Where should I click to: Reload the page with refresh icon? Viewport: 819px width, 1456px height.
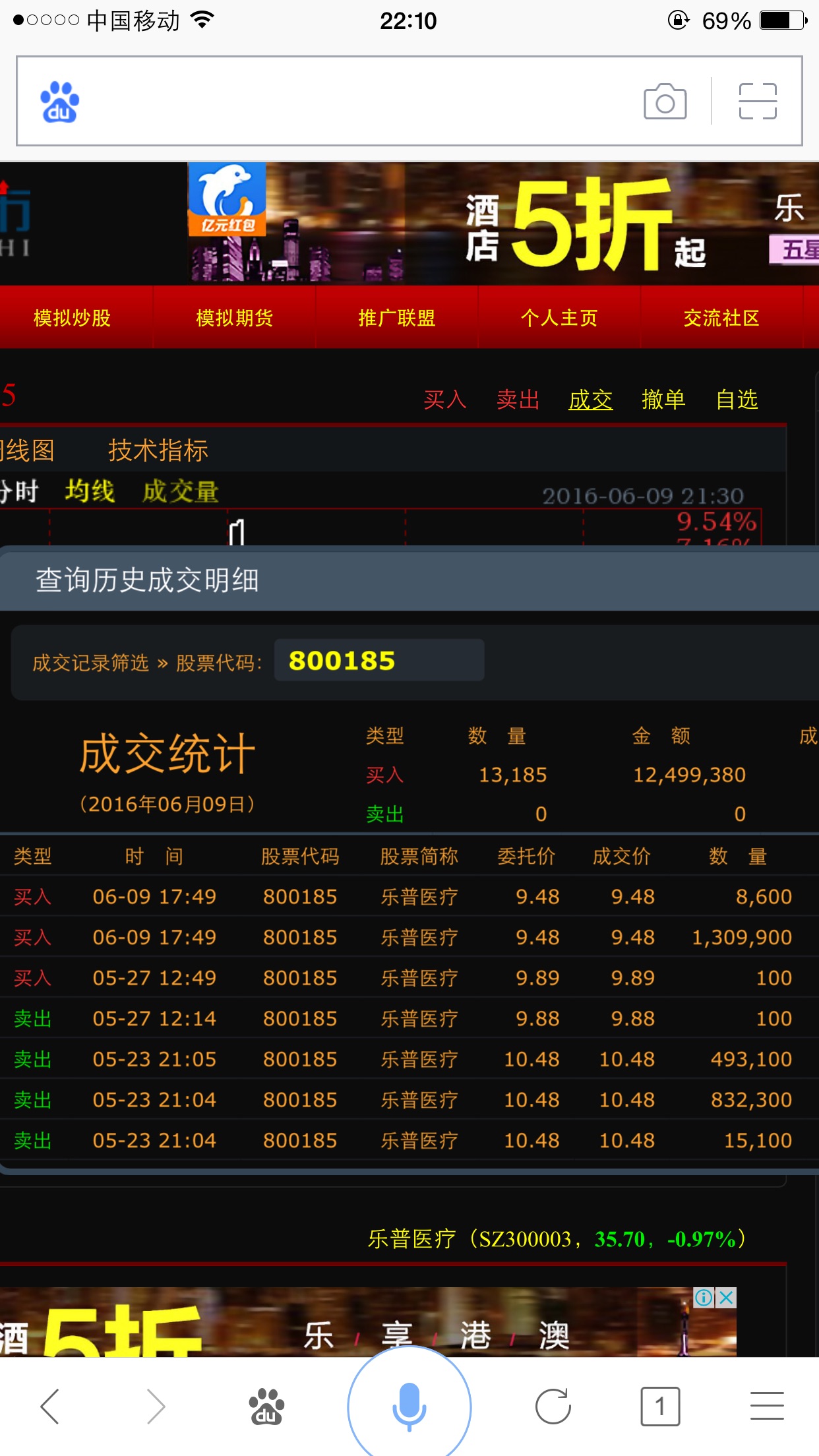coord(553,1406)
